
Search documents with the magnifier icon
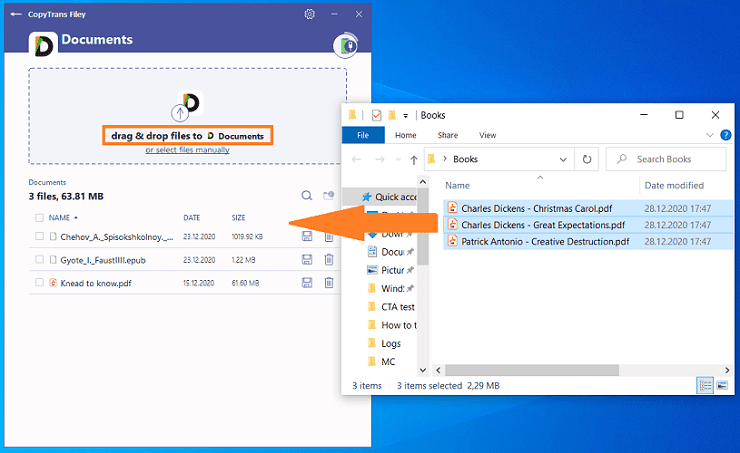[307, 195]
